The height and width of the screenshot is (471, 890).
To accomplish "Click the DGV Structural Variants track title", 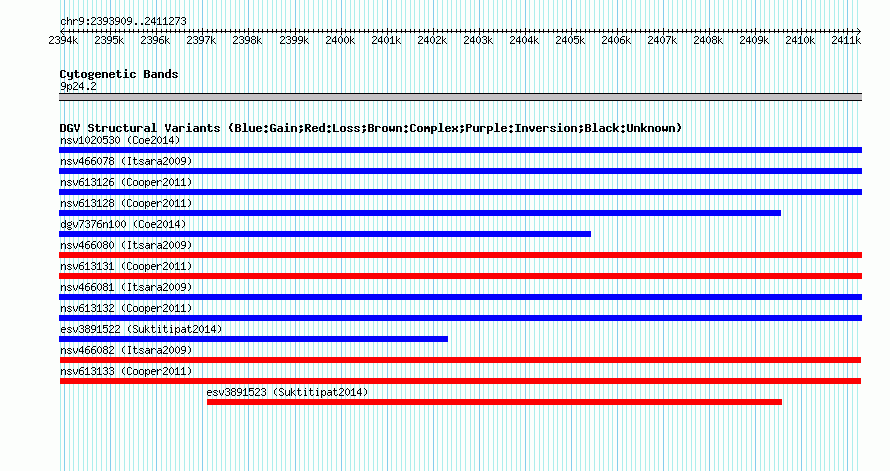I will 371,128.
